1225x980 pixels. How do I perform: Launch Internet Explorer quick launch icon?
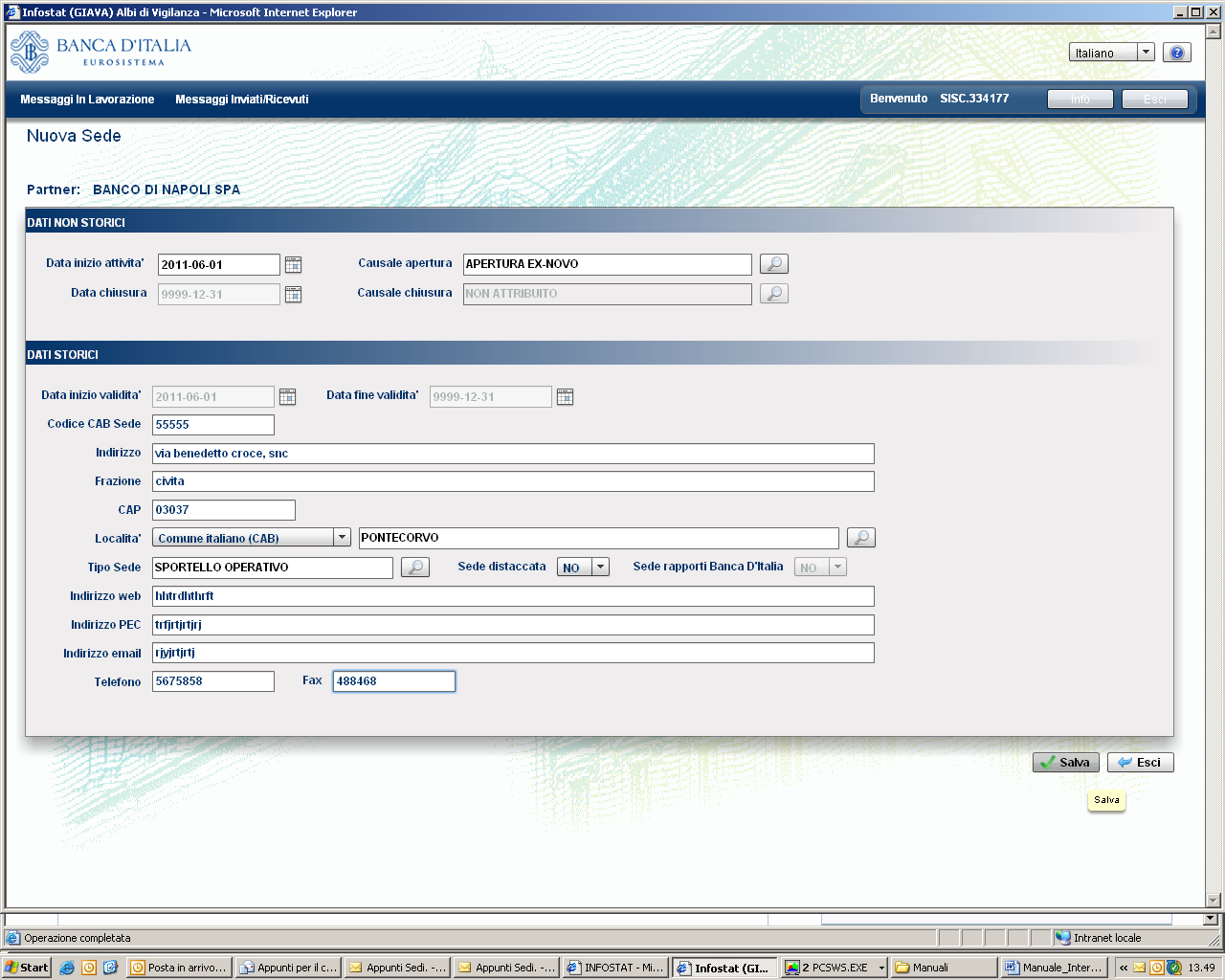(x=67, y=968)
